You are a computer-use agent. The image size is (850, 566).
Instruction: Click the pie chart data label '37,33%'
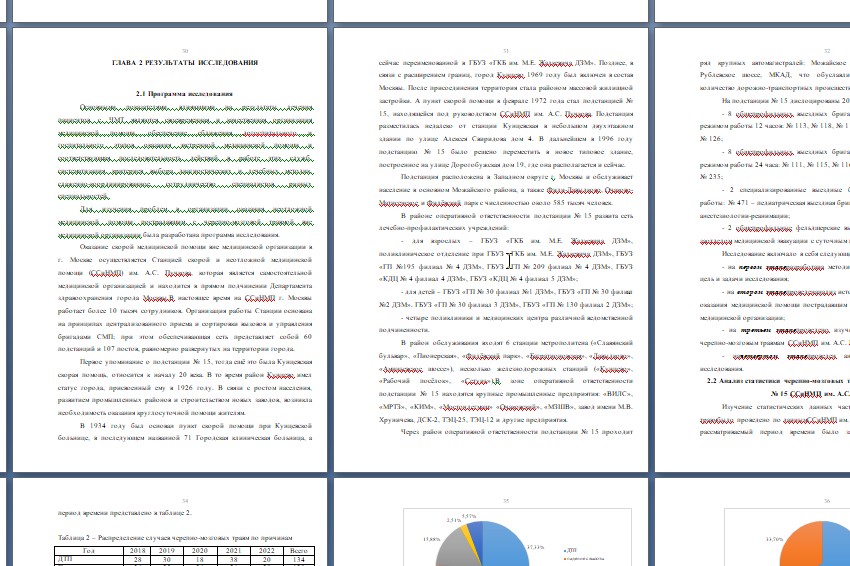[536, 548]
